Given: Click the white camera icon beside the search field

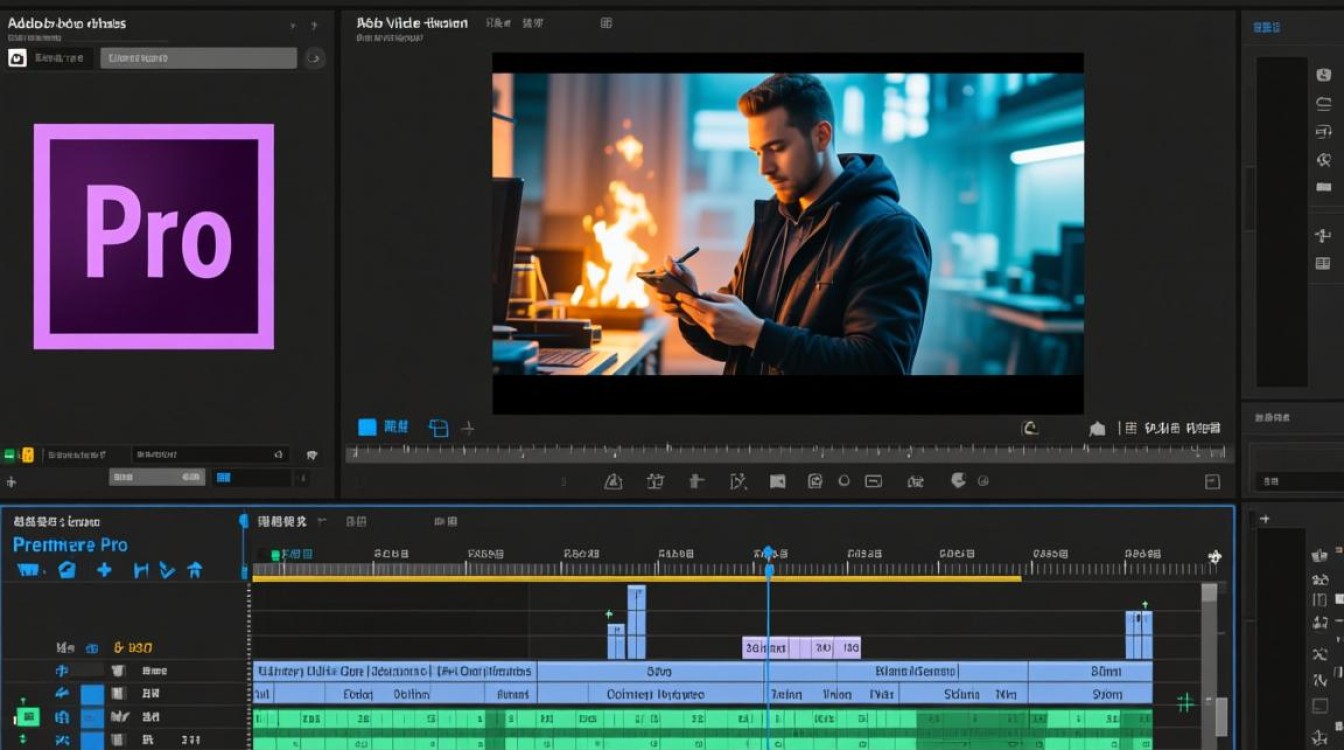Looking at the screenshot, I should pyautogui.click(x=17, y=58).
